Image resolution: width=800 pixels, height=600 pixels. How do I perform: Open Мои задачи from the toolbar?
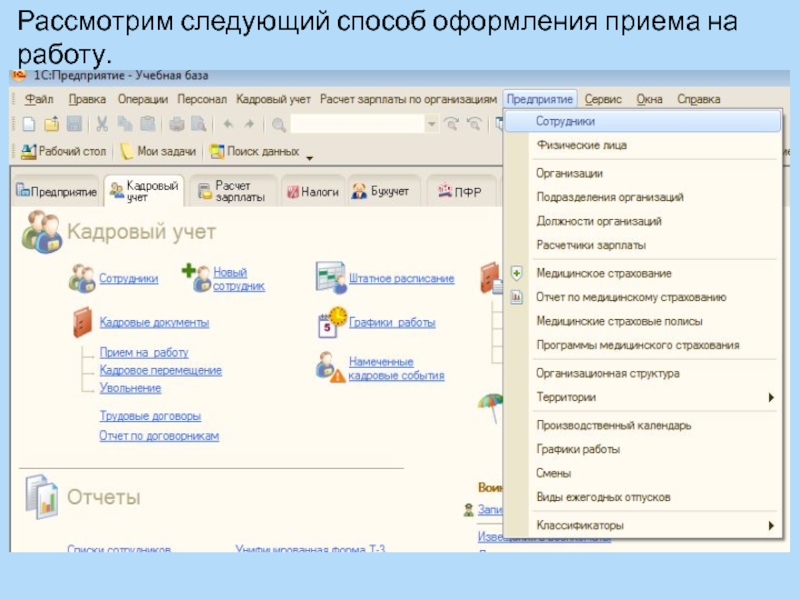[x=158, y=152]
